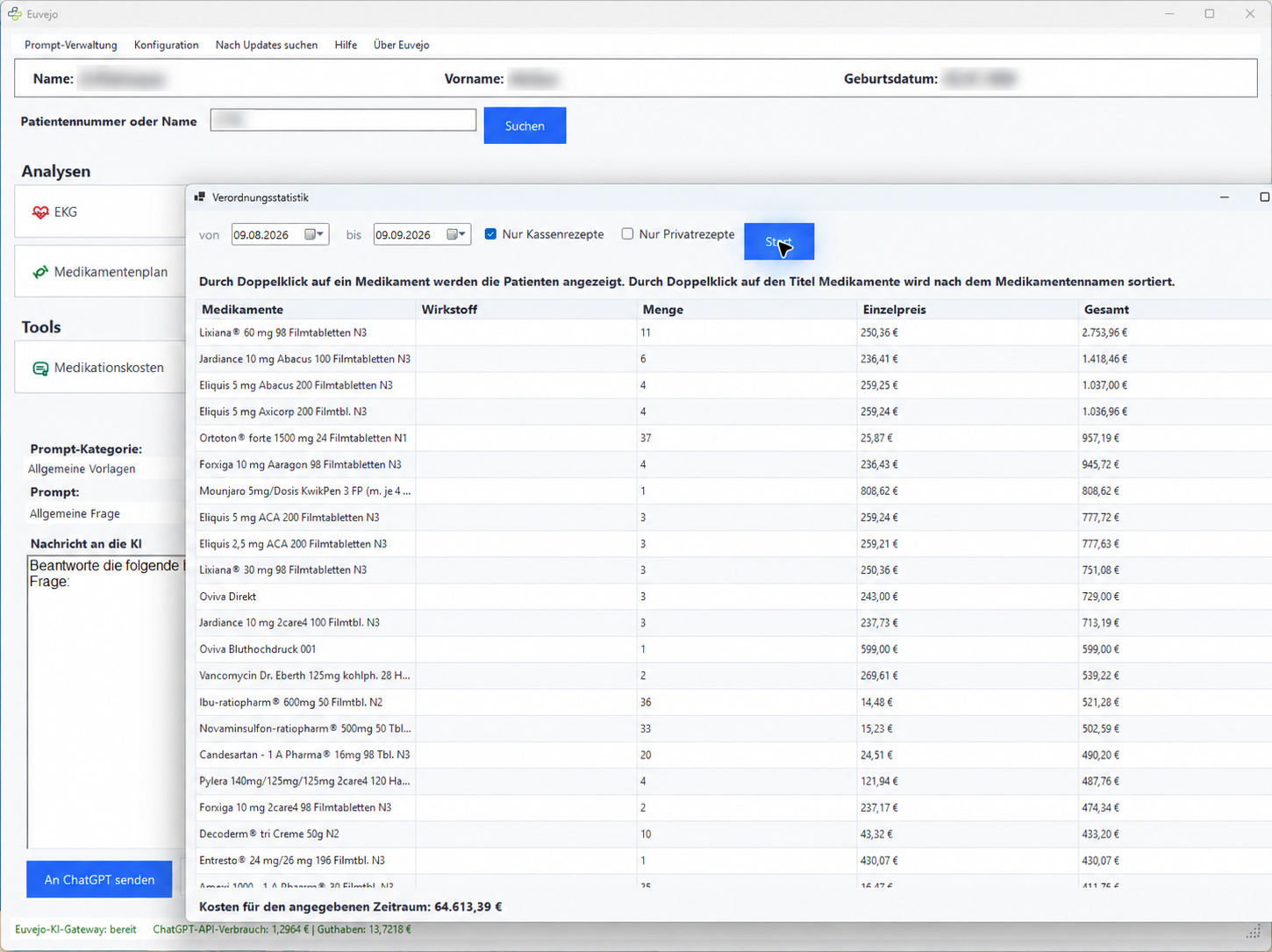
Task: Open the Medikationskosten tool
Action: (x=100, y=368)
